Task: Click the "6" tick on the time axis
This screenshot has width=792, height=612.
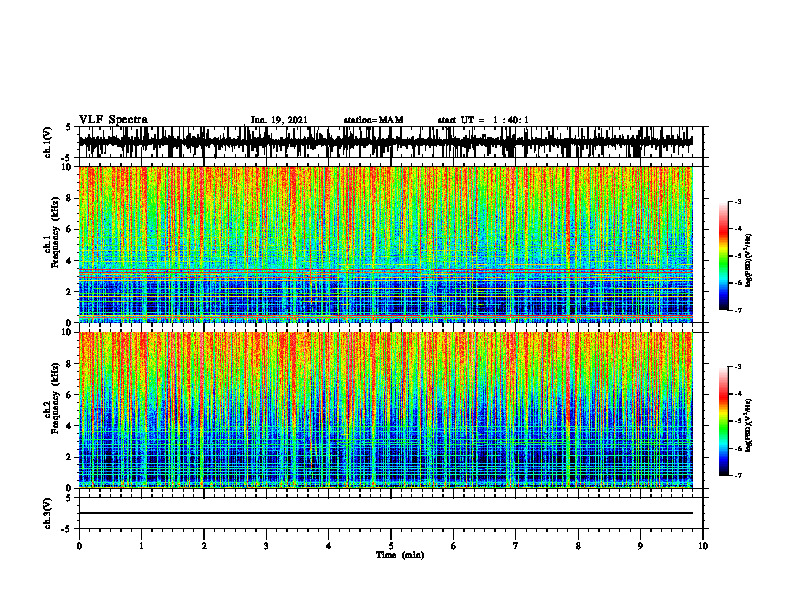Action: click(x=454, y=546)
